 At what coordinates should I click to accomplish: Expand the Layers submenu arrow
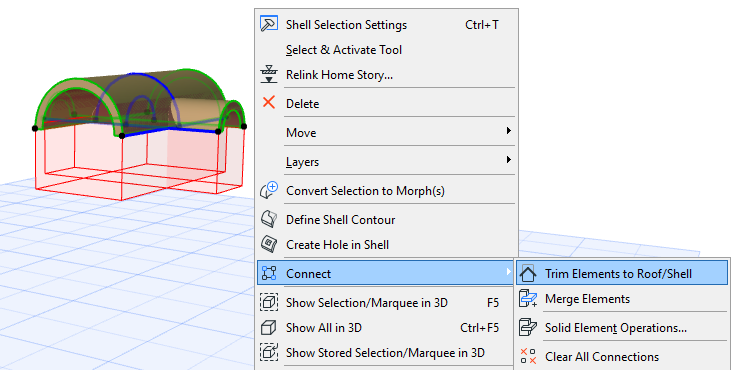509,160
